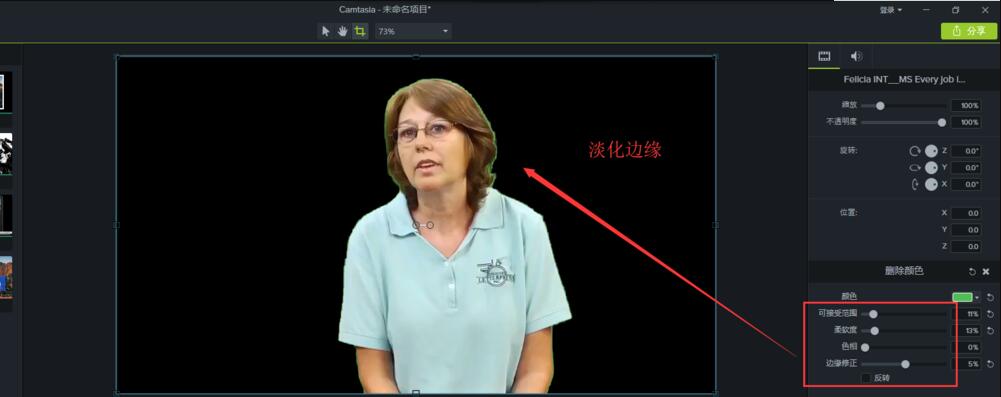Viewport: 1001px width, 397px height.
Task: Click the green 分享 share button
Action: click(x=968, y=31)
